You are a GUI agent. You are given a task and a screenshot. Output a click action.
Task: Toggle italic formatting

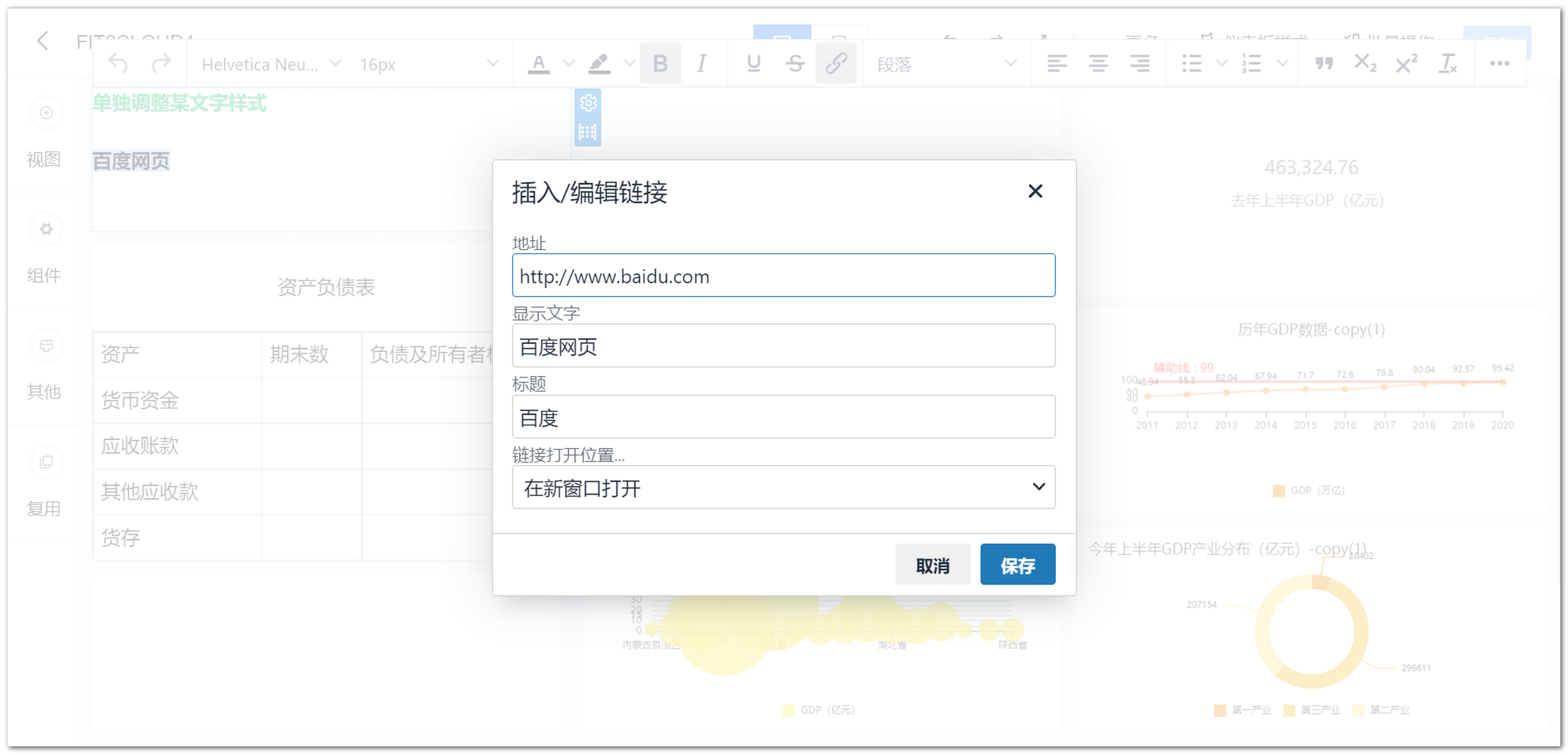click(x=702, y=63)
